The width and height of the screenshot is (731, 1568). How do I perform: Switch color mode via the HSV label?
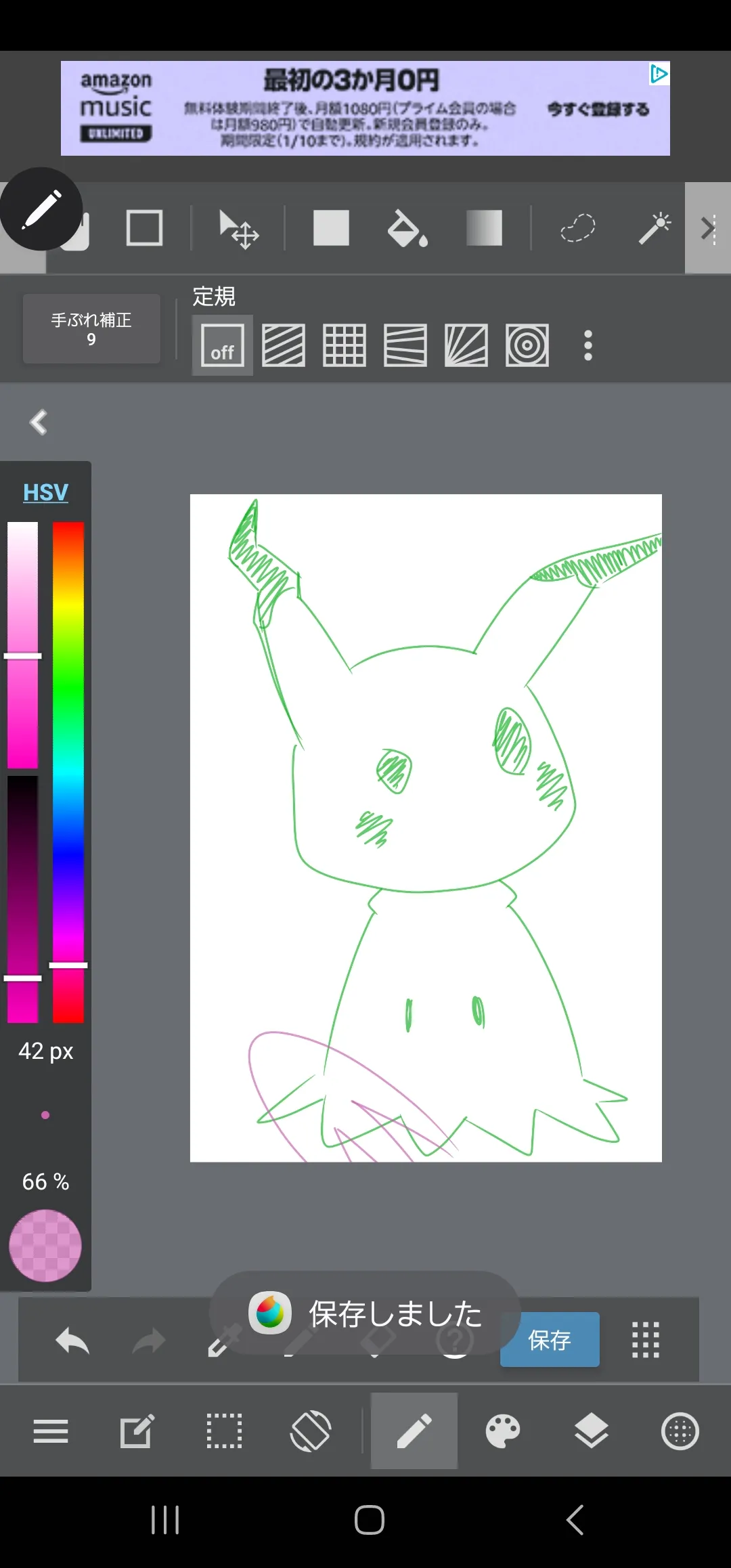point(45,492)
